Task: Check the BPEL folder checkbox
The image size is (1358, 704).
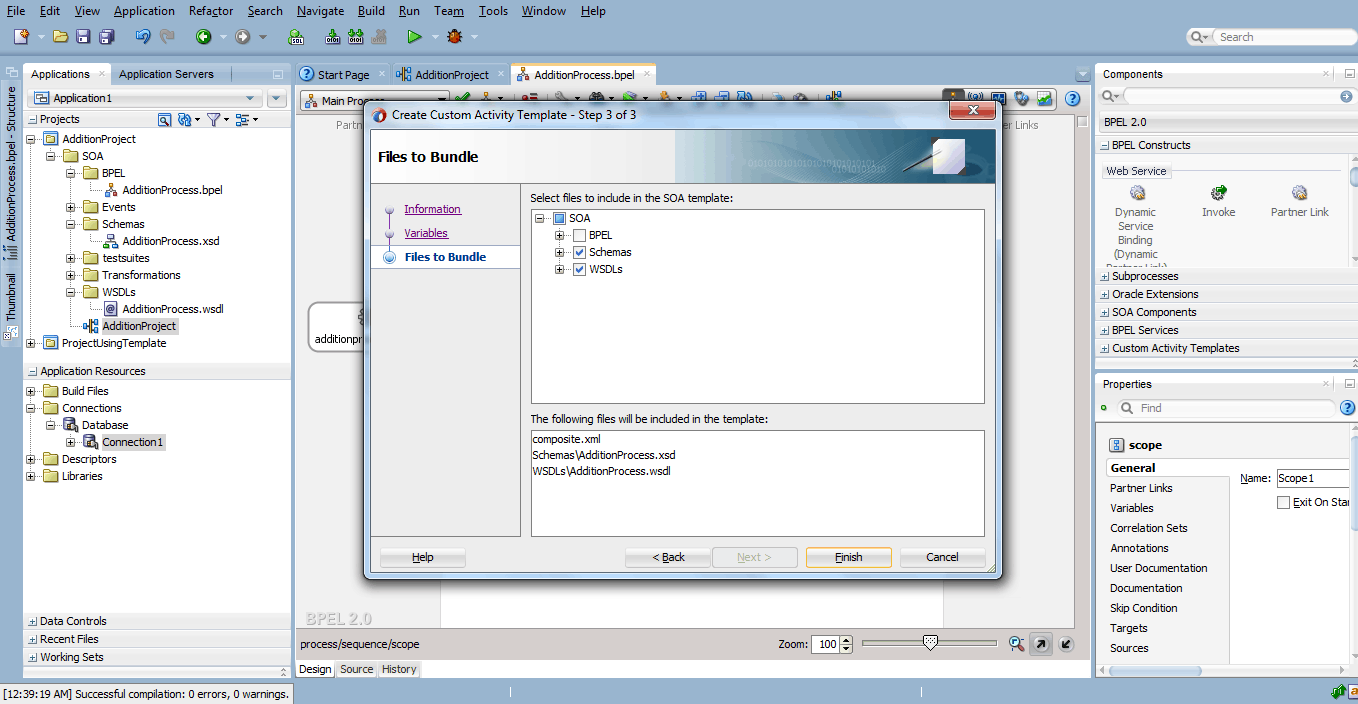Action: tap(579, 235)
